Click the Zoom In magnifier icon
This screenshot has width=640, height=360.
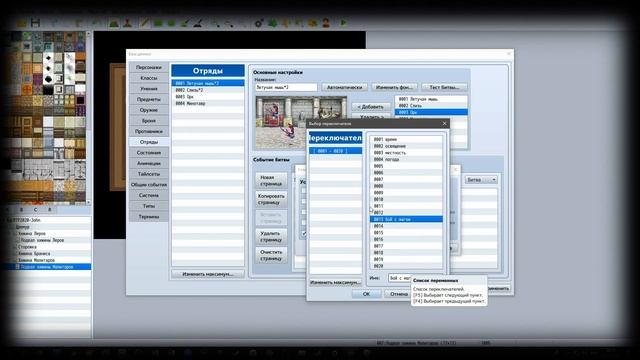click(216, 23)
